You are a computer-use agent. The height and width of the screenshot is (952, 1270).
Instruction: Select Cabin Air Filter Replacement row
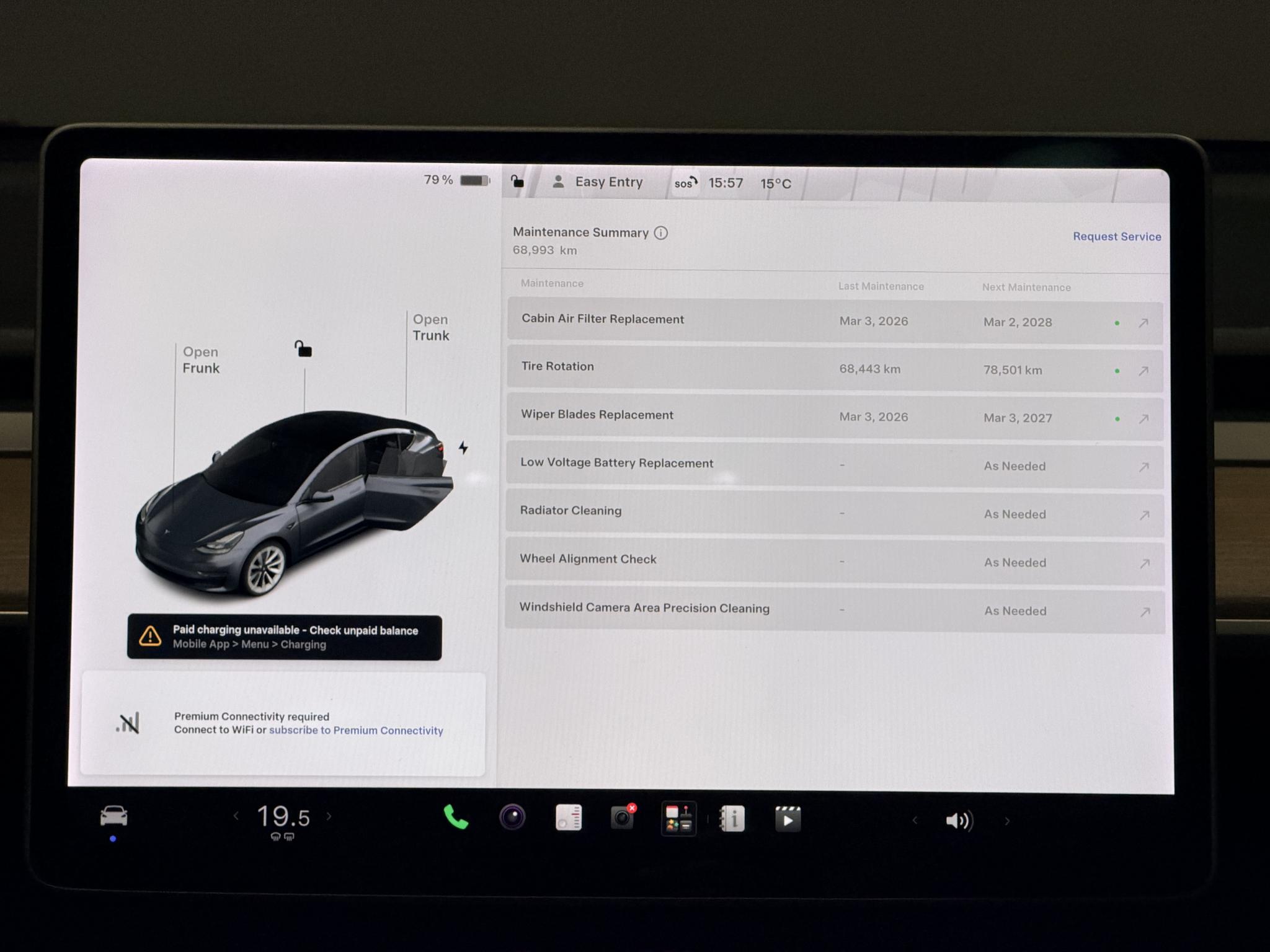tap(835, 321)
